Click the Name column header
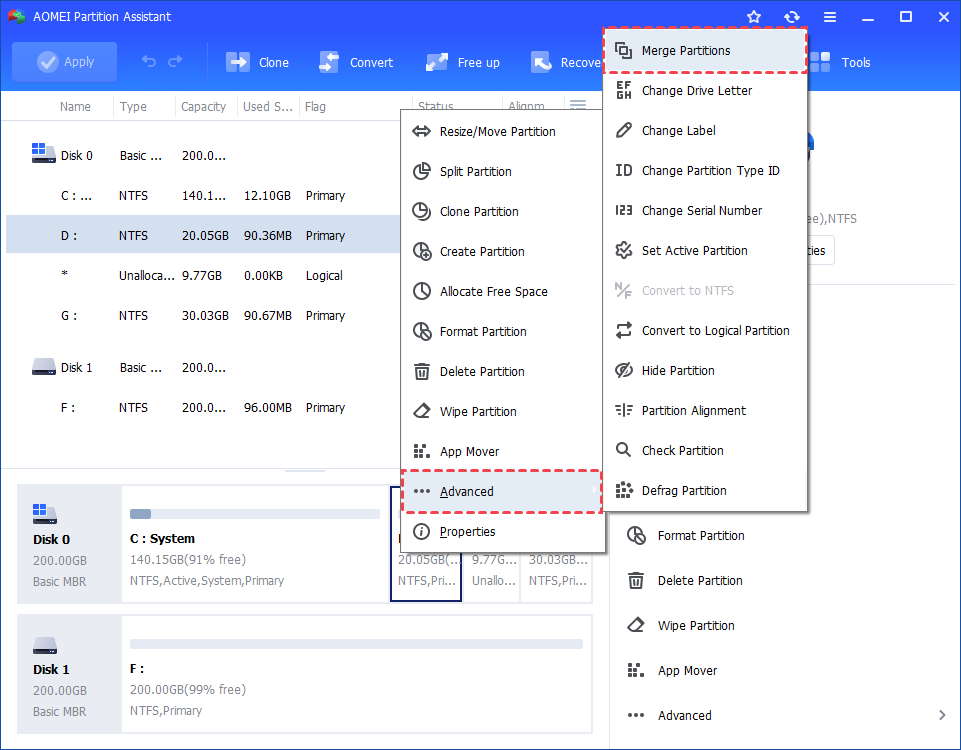 coord(75,107)
